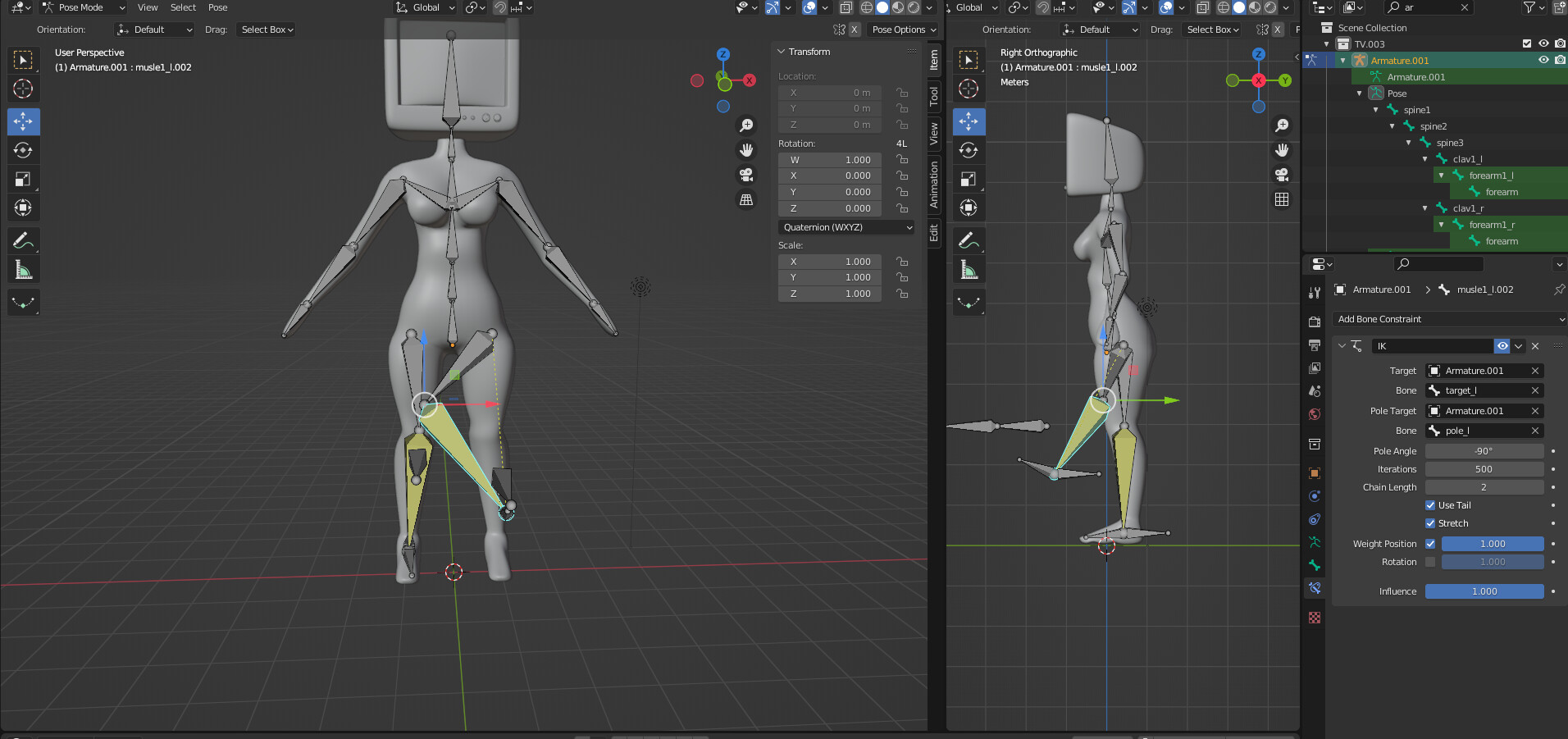Select the Measure tool
Screen dimensions: 1568x739
(23, 269)
